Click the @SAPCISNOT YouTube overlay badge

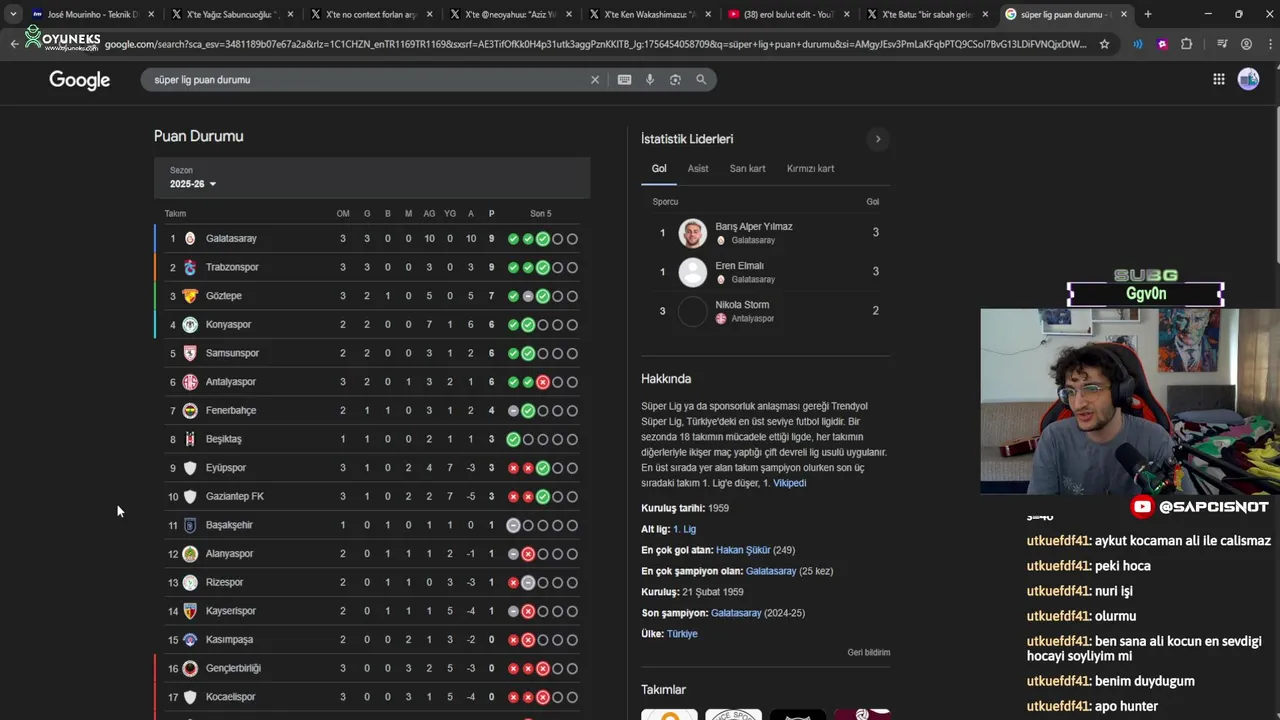click(1200, 507)
